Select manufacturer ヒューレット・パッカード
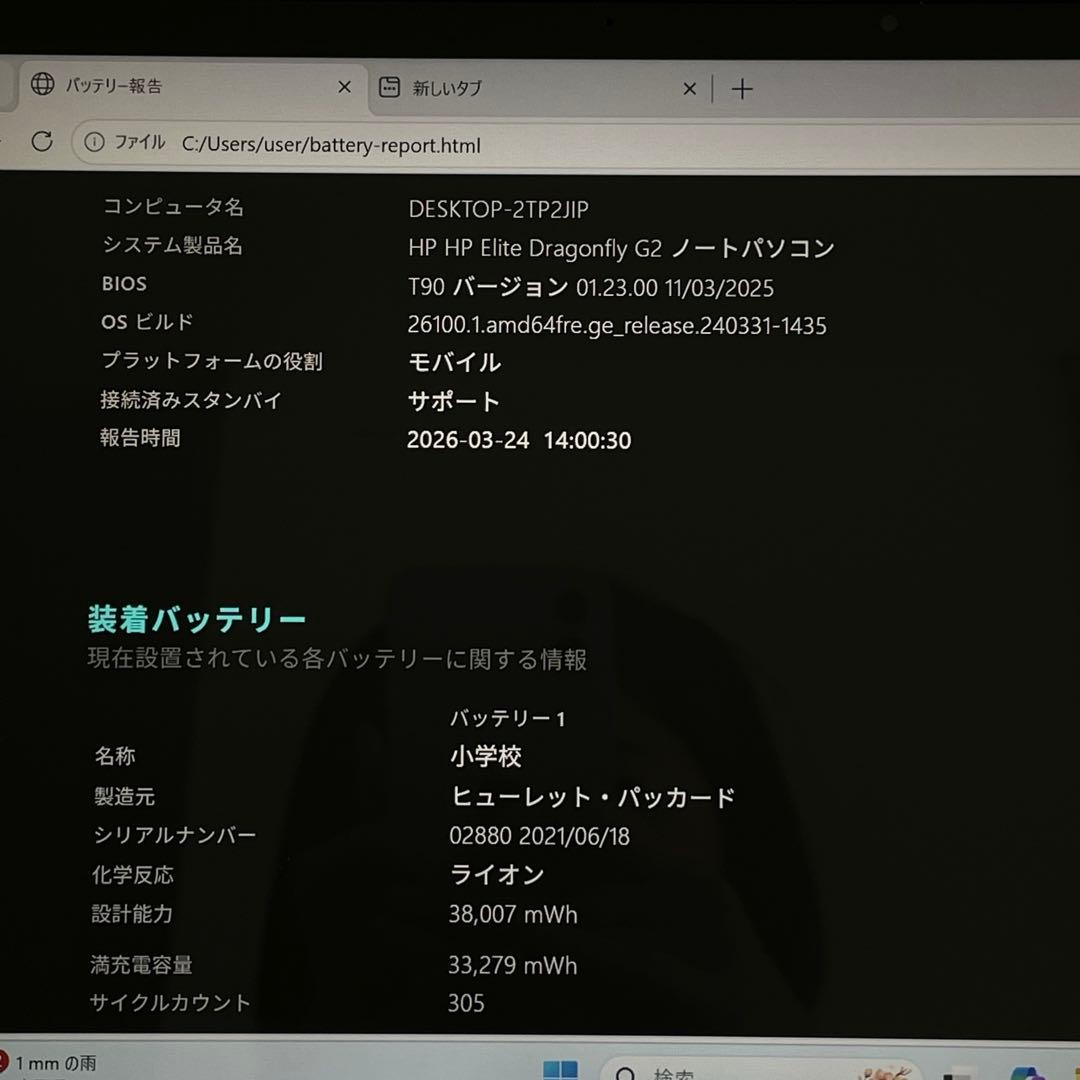The height and width of the screenshot is (1080, 1080). [x=593, y=797]
